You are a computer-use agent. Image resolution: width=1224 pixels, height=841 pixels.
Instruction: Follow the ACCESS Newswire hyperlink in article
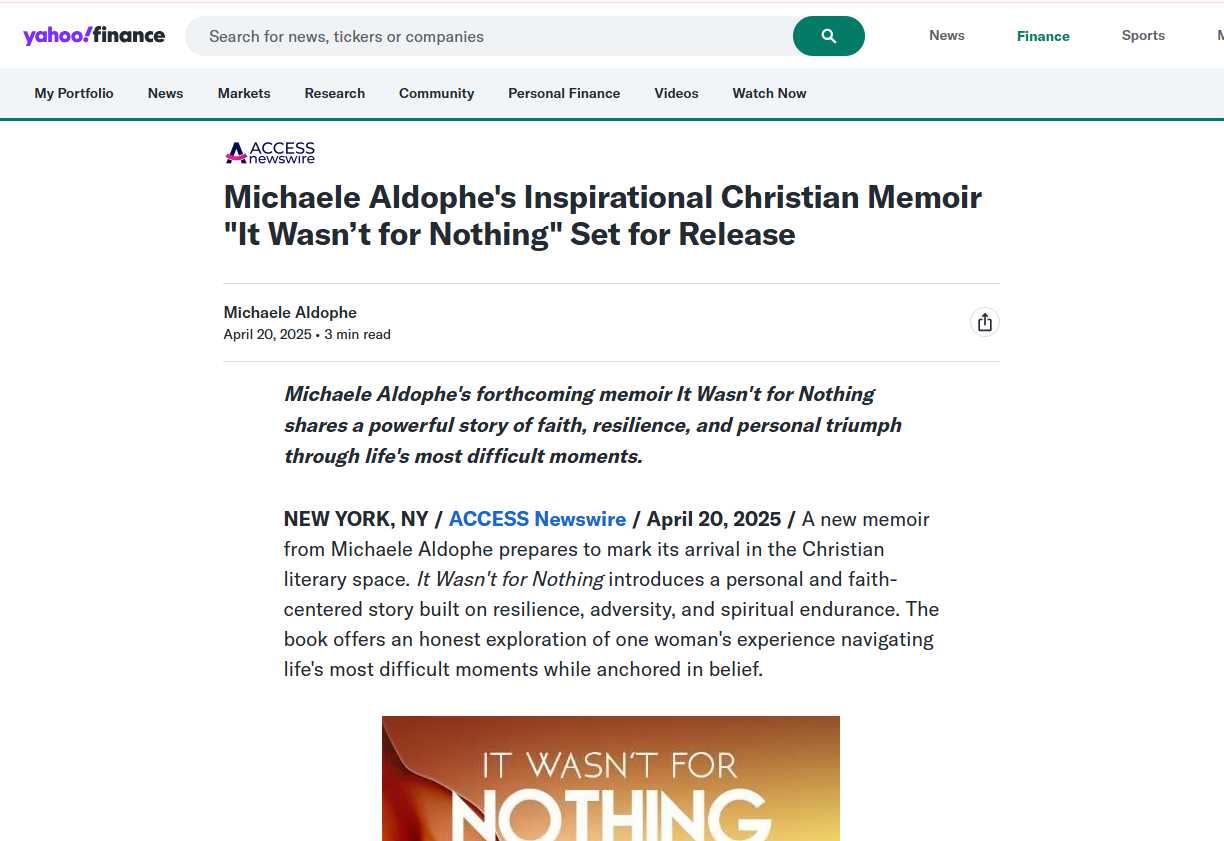point(537,519)
